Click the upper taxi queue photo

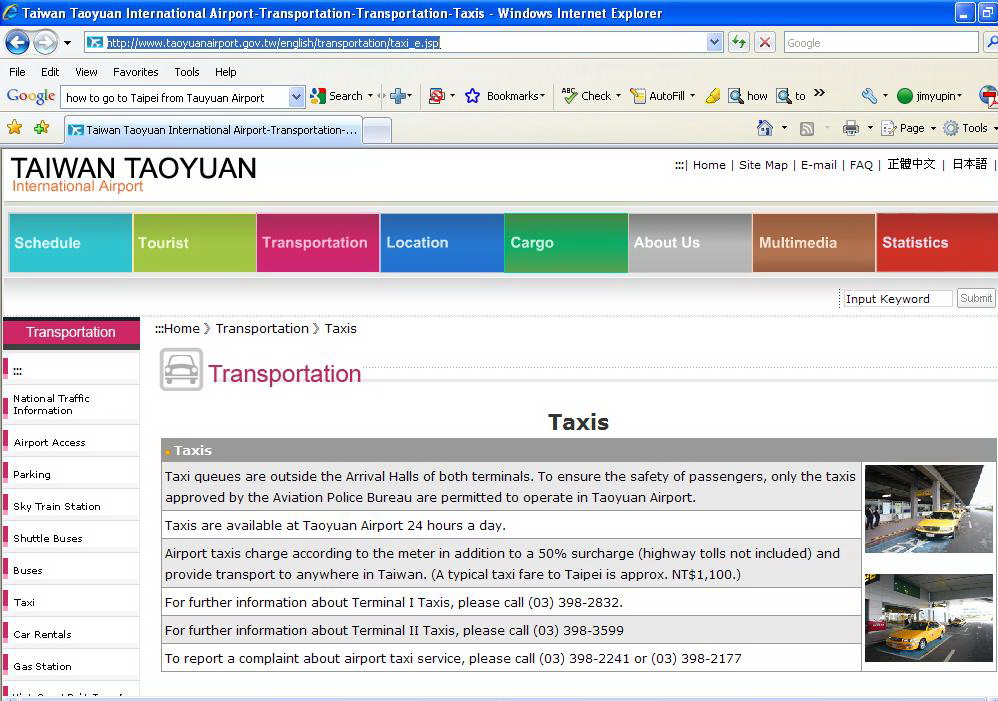tap(929, 508)
